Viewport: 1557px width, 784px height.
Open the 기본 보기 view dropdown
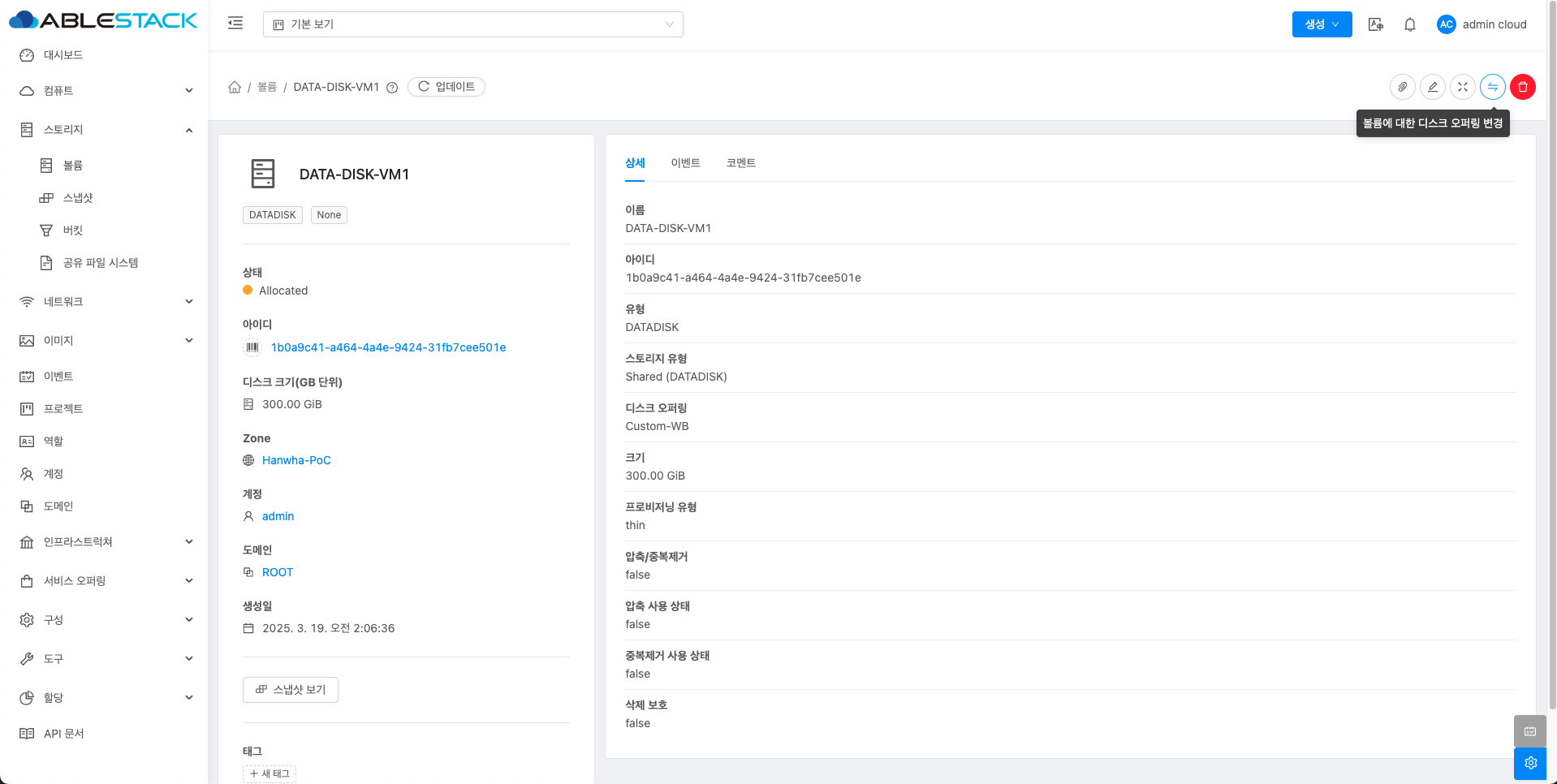tap(472, 24)
